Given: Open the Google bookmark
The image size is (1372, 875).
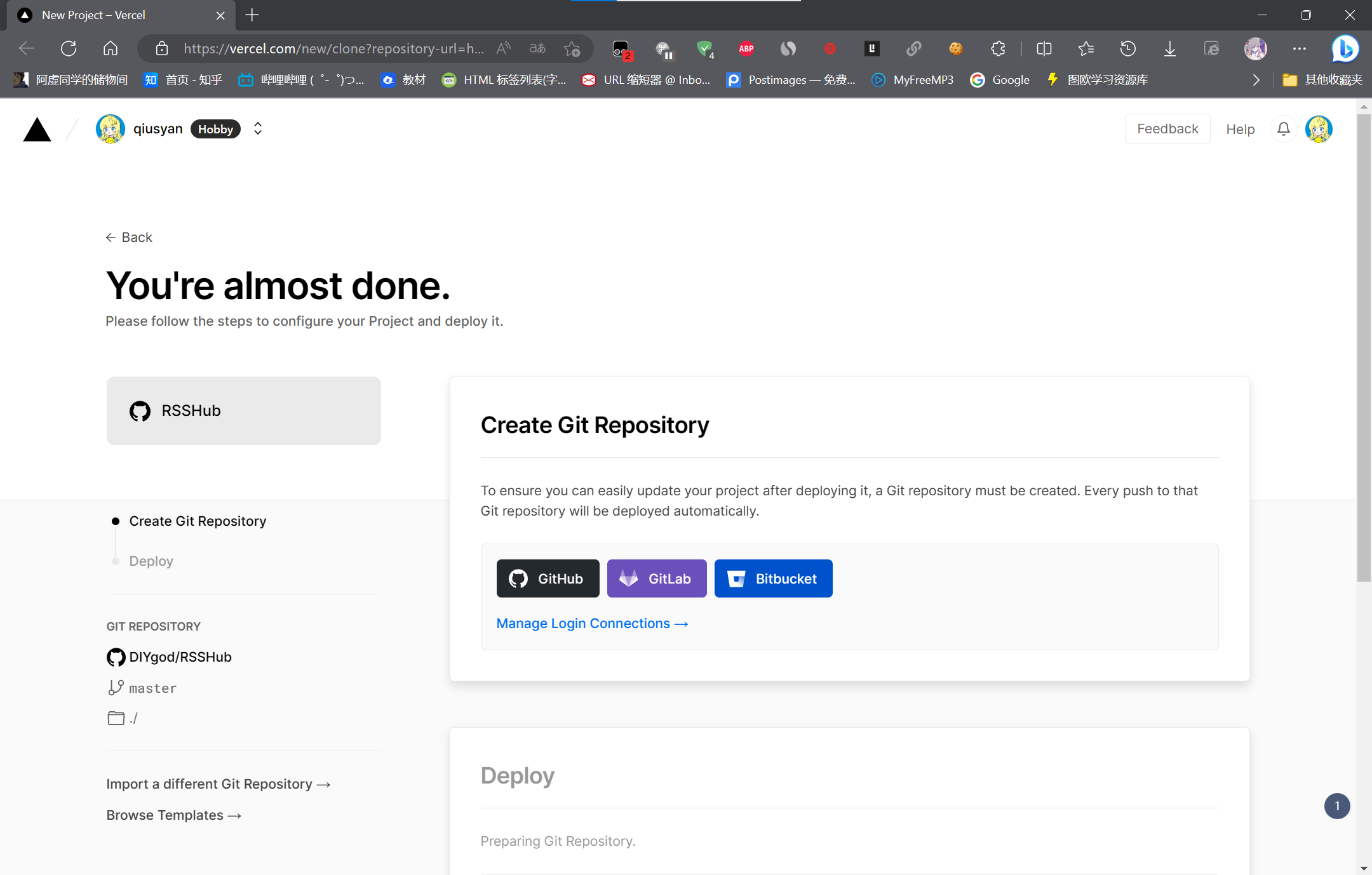Looking at the screenshot, I should tap(1000, 79).
